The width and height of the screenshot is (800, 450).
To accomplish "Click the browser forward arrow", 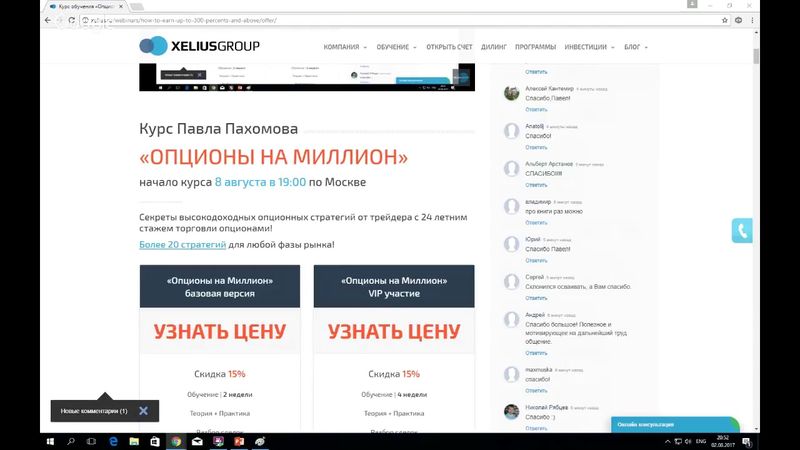I will coord(60,20).
